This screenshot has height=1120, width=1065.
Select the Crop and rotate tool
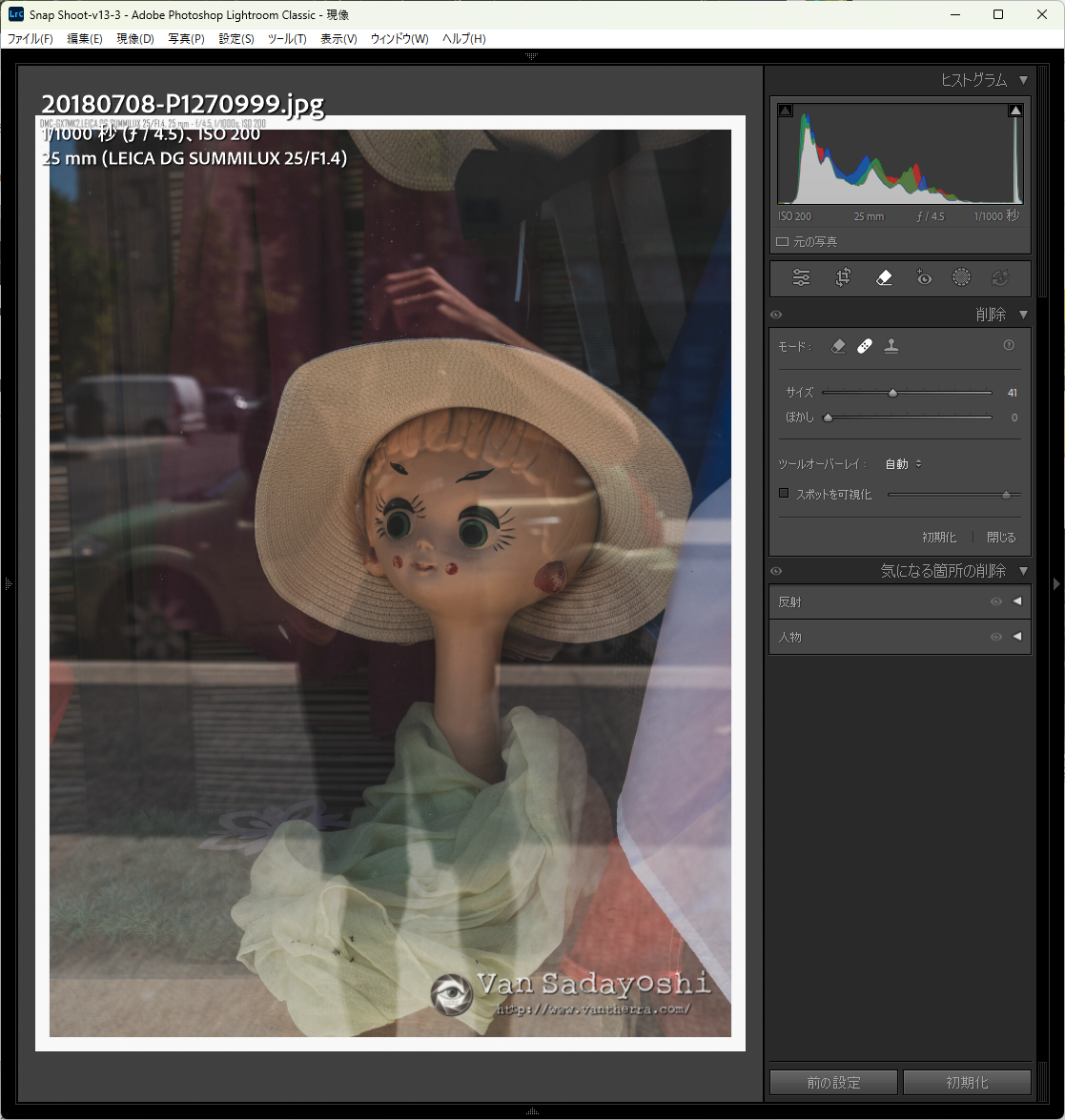[x=843, y=278]
